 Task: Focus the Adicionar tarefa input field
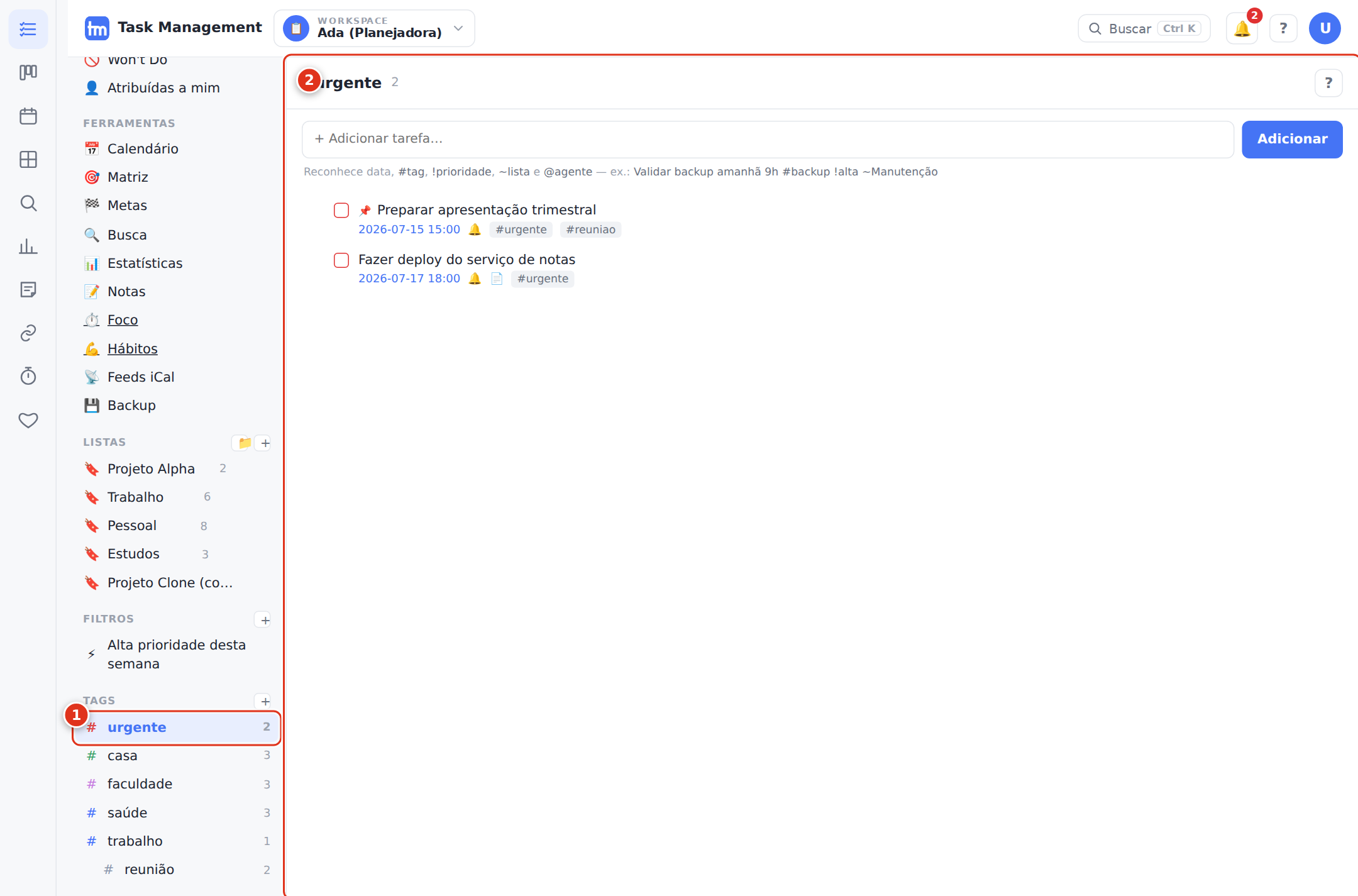point(767,139)
